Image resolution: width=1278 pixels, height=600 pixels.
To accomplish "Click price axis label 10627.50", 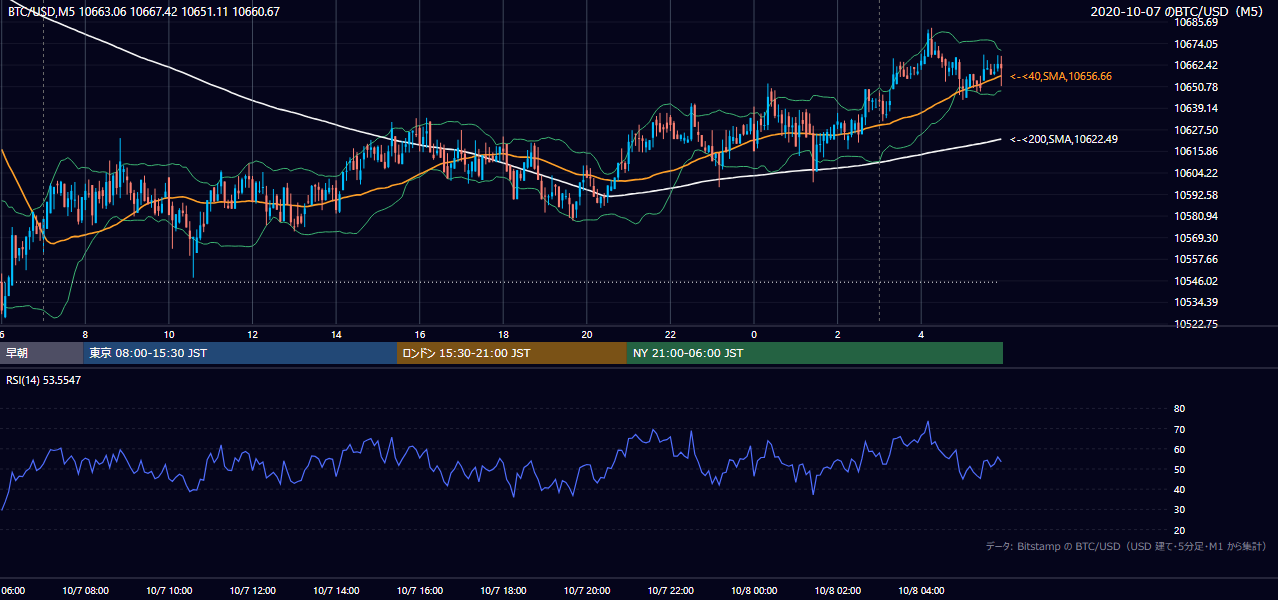I will coord(1196,130).
